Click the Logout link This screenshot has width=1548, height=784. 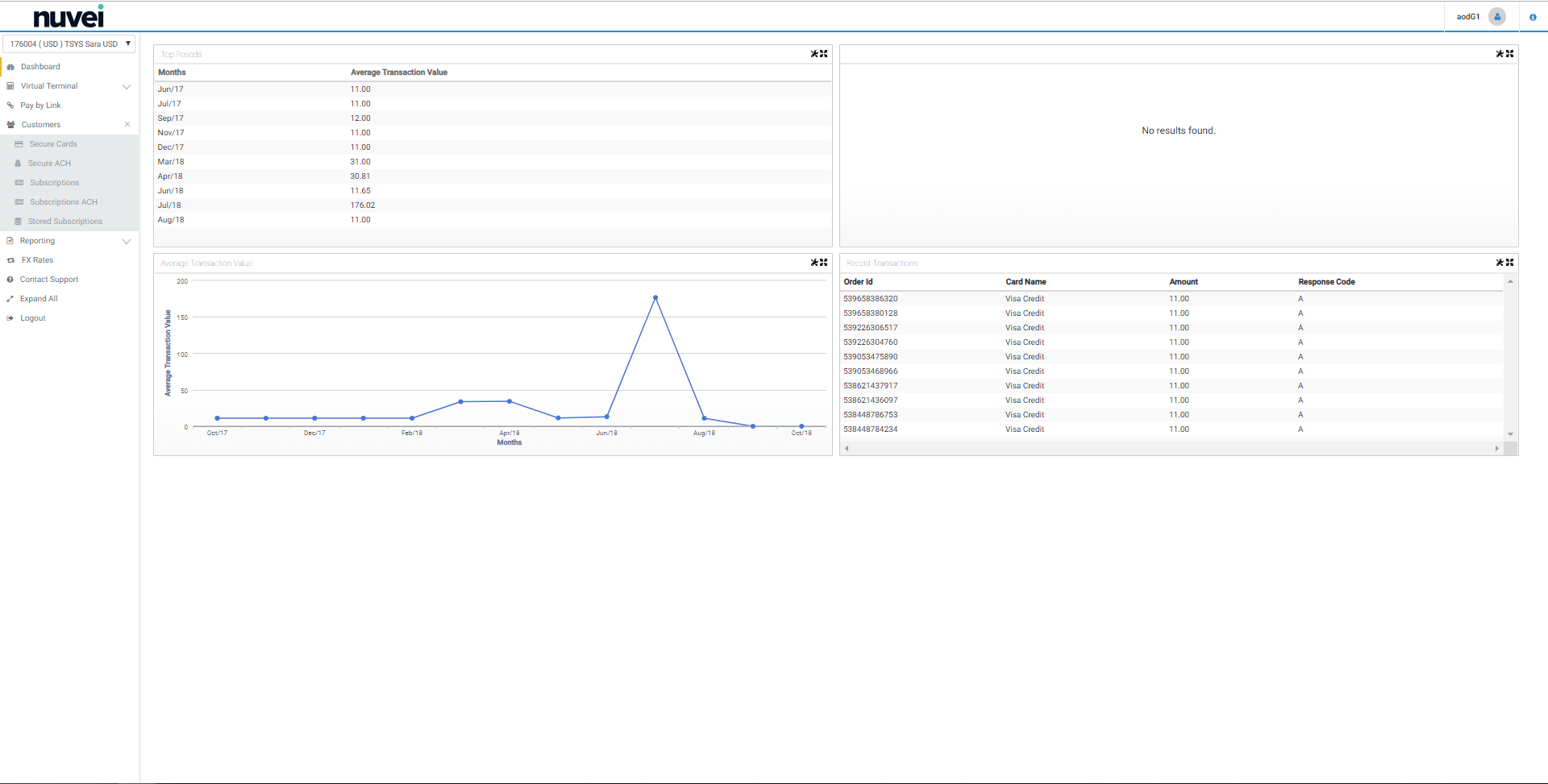32,318
